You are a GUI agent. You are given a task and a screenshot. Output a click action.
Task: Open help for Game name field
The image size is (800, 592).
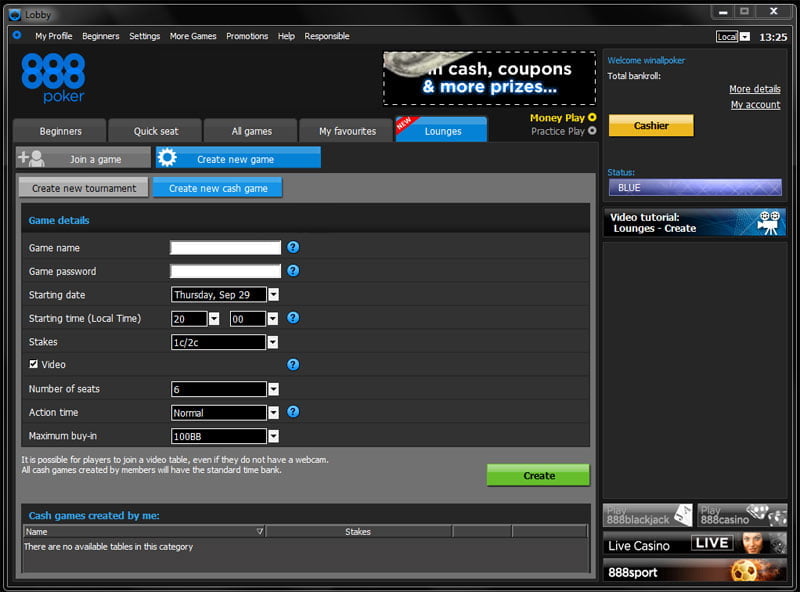tap(293, 248)
